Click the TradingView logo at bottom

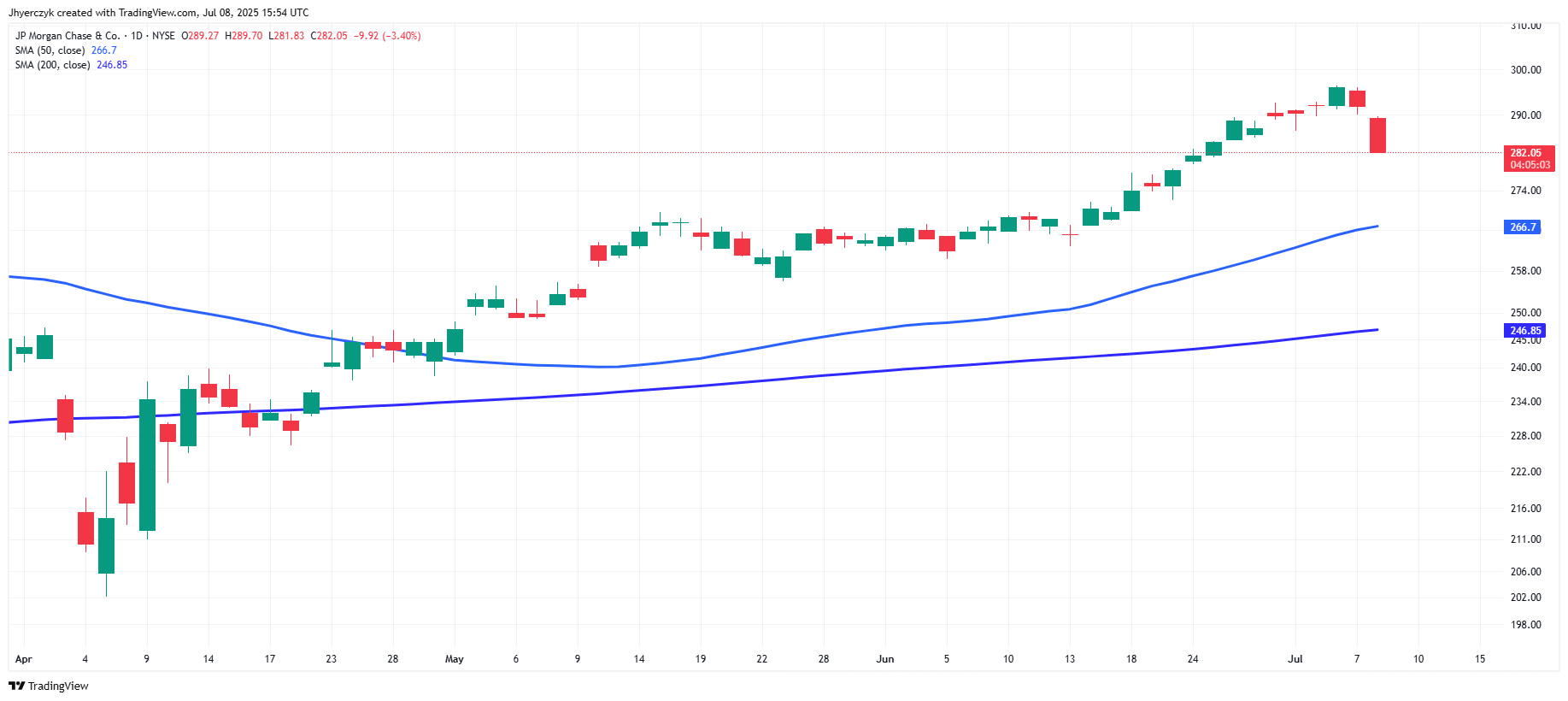[49, 686]
